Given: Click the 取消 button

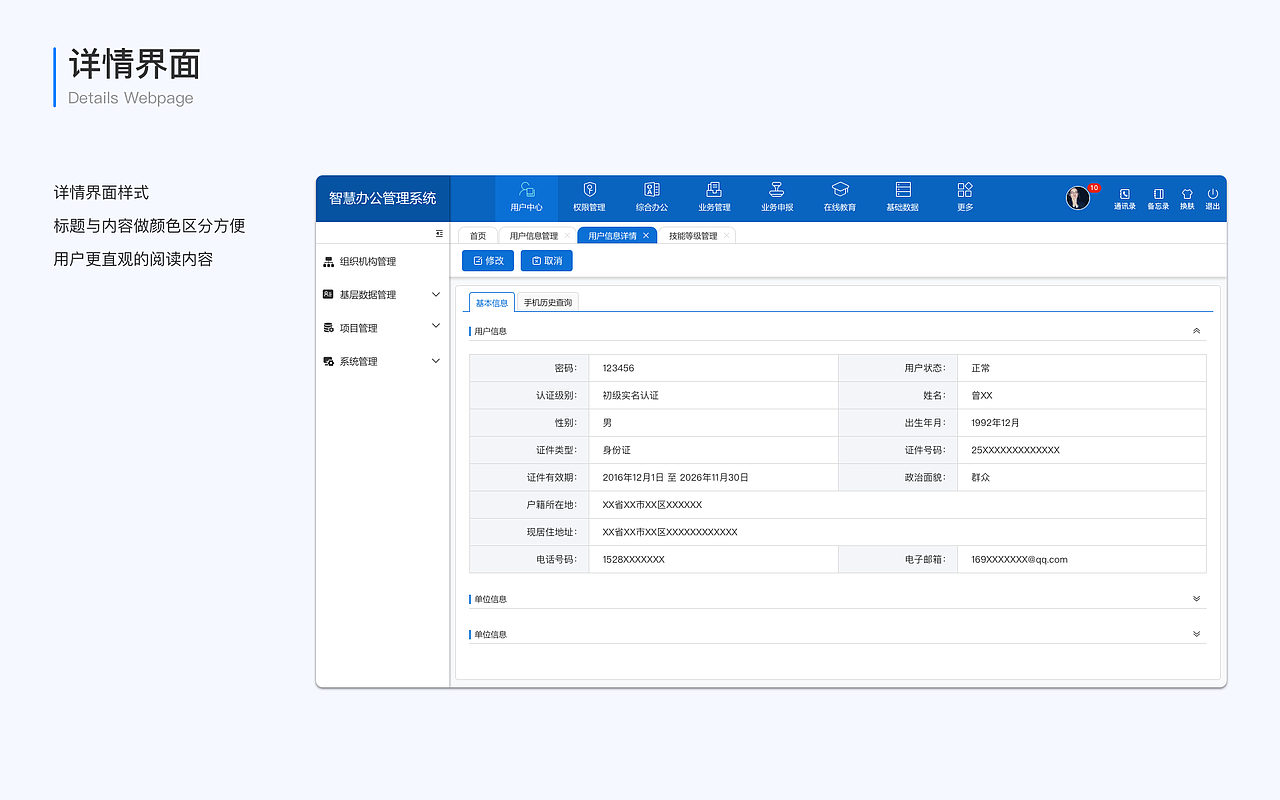Looking at the screenshot, I should click(547, 261).
